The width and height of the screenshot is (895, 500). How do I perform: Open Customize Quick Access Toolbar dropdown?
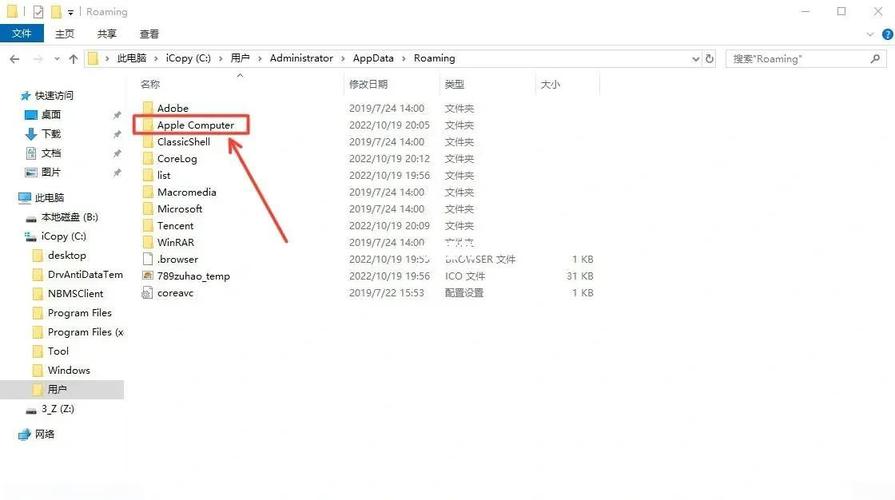tap(71, 12)
